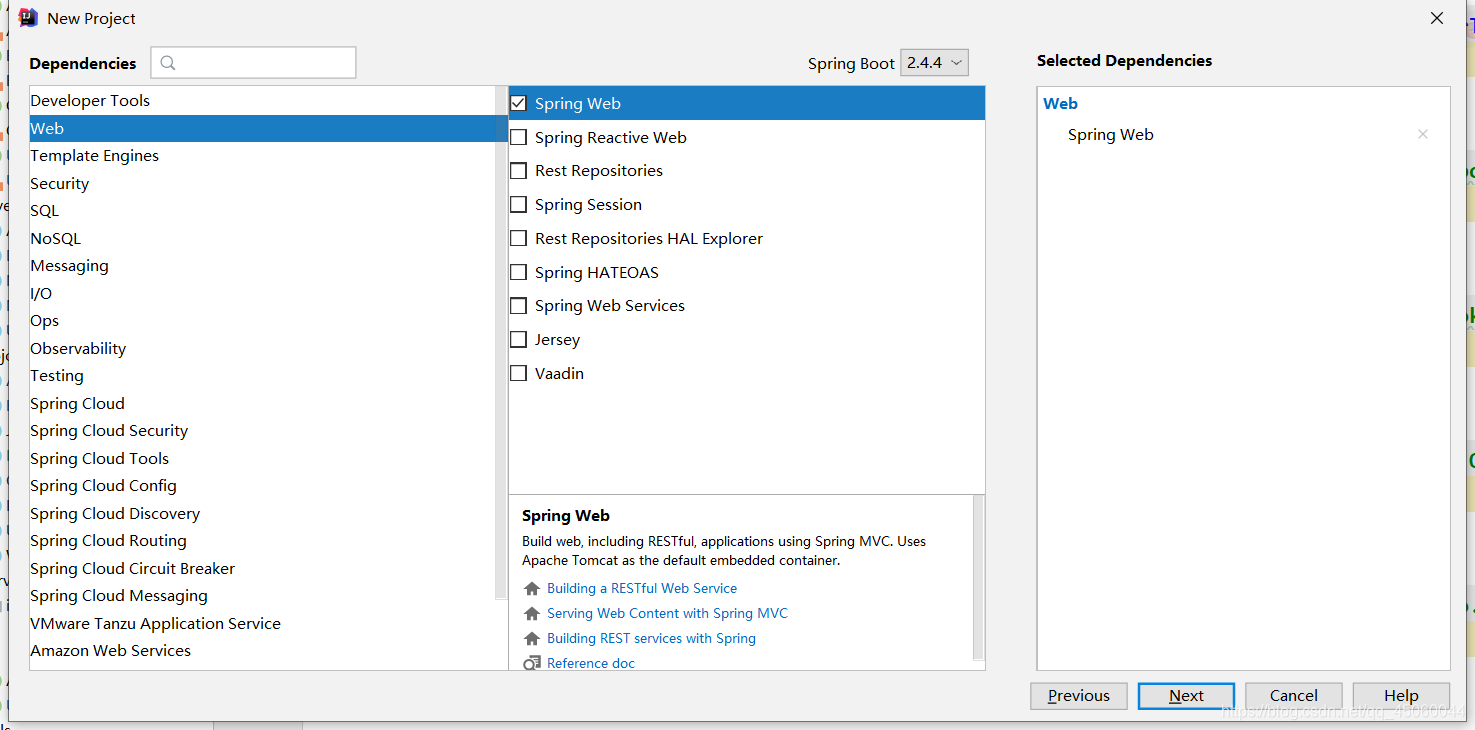Select the NoSQL category
1475x730 pixels.
coord(262,239)
